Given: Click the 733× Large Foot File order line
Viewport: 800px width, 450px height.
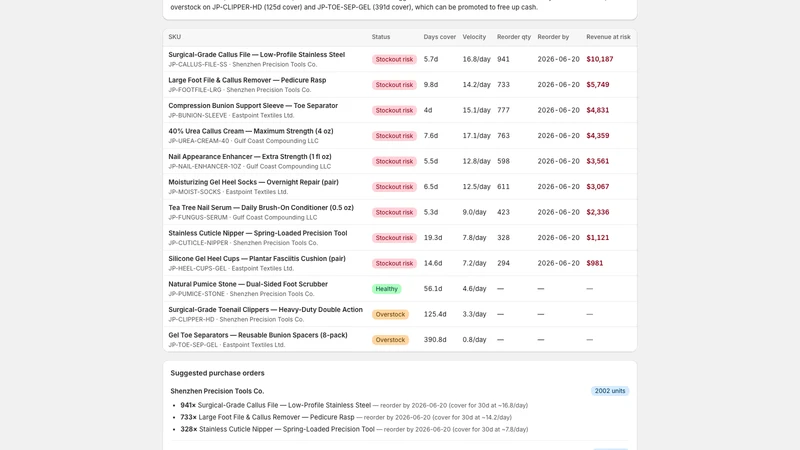Looking at the screenshot, I should (346, 417).
